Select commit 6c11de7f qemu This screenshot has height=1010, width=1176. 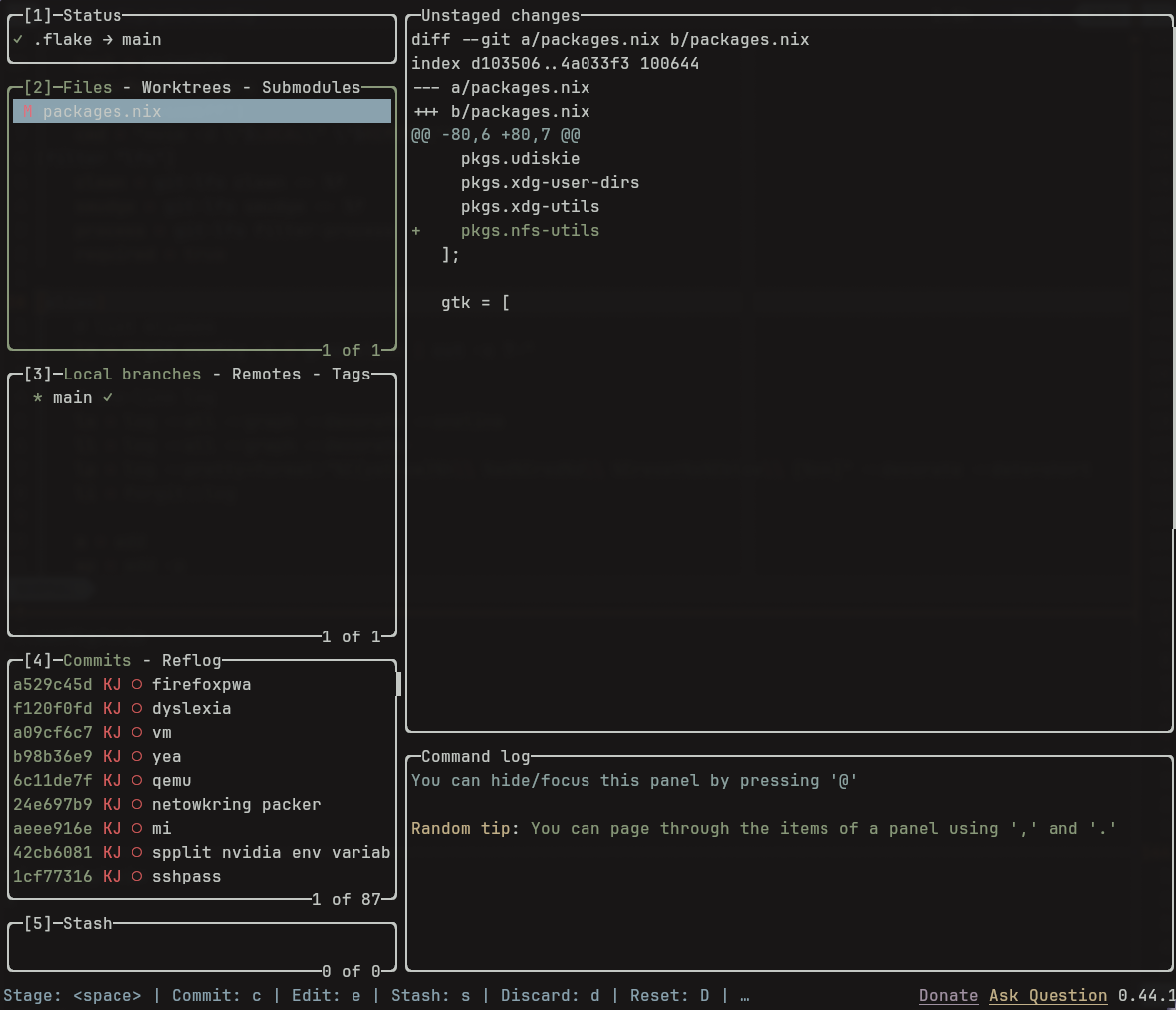click(202, 780)
